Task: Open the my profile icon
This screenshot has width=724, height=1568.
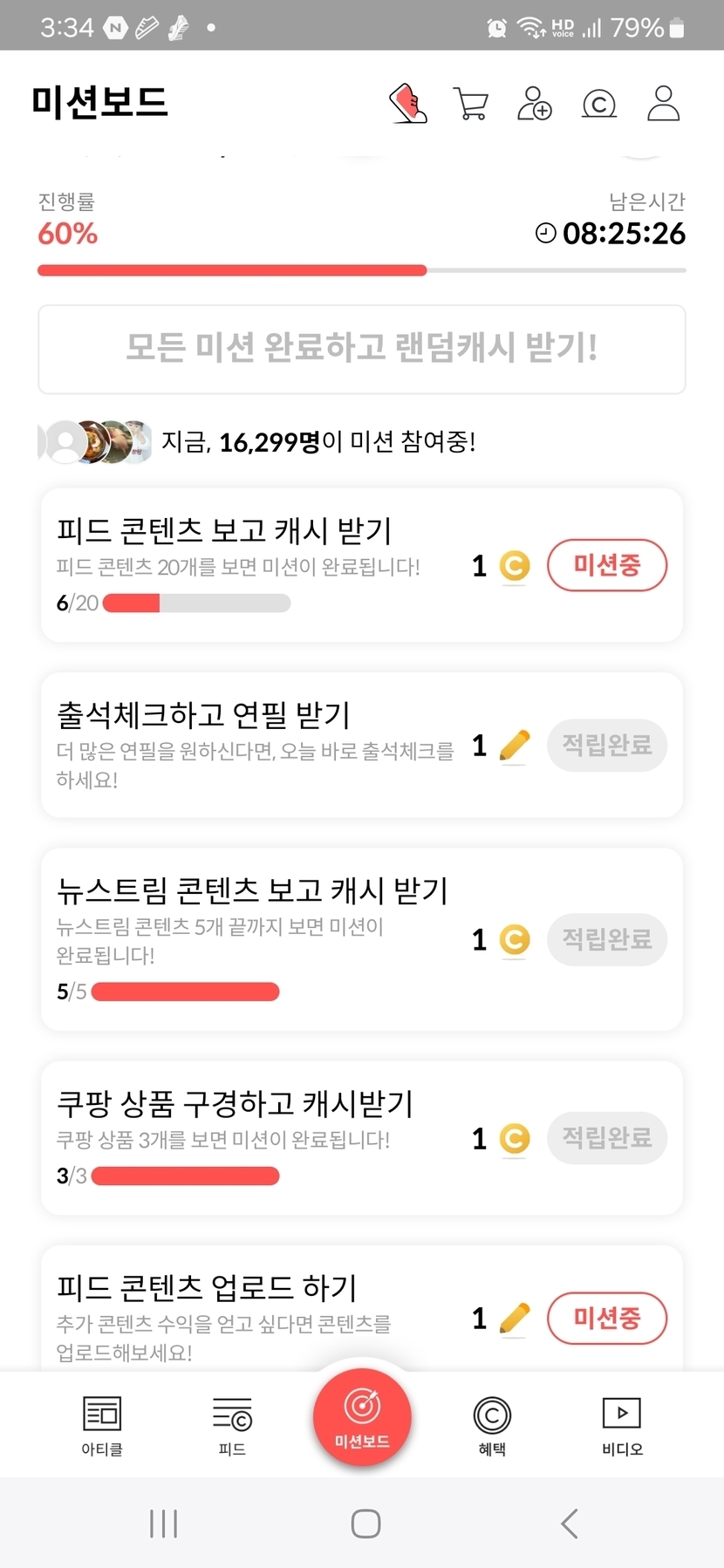Action: [663, 103]
